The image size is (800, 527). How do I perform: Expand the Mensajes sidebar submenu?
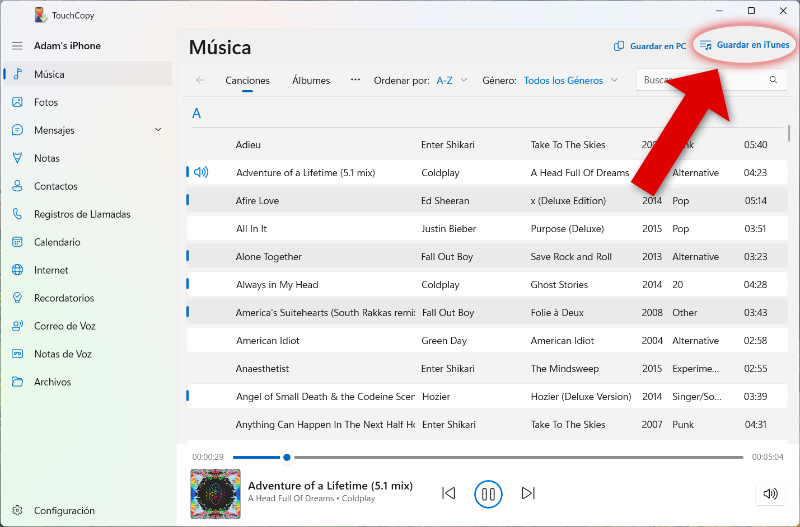(158, 130)
